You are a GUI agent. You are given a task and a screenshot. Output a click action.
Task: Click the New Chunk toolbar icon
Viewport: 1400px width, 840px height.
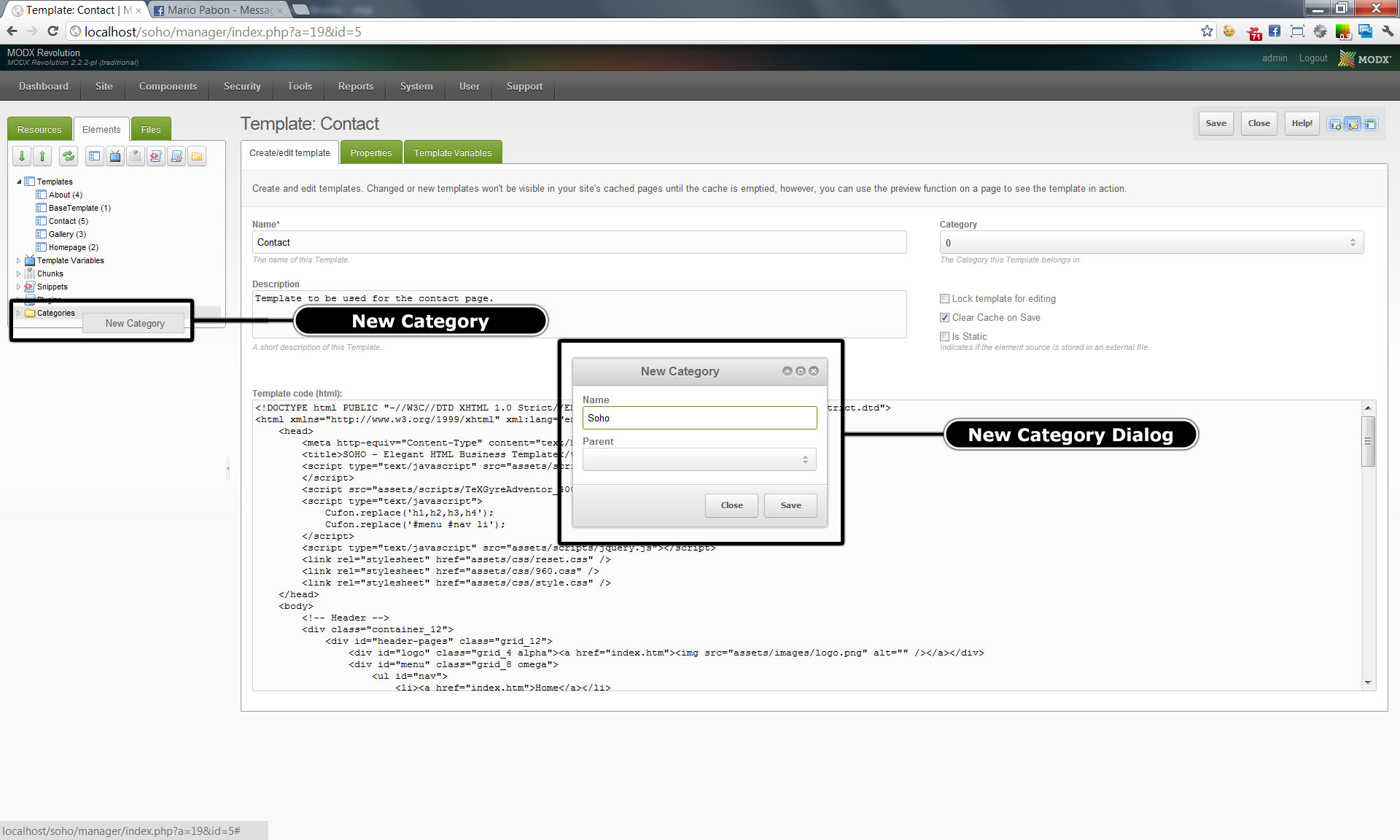point(136,155)
